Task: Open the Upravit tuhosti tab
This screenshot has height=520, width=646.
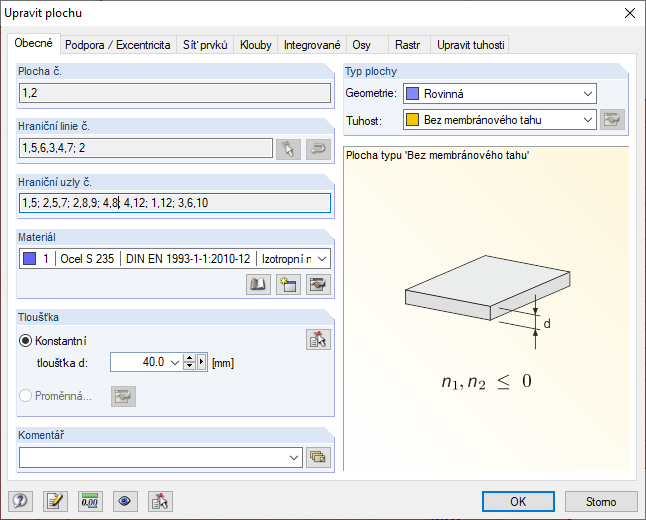Action: pos(470,45)
